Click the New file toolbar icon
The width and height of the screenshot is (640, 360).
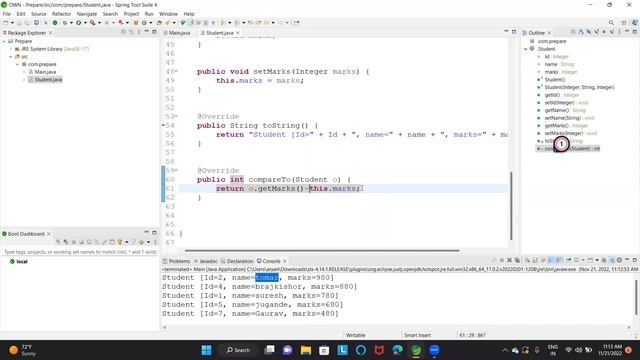pos(6,23)
